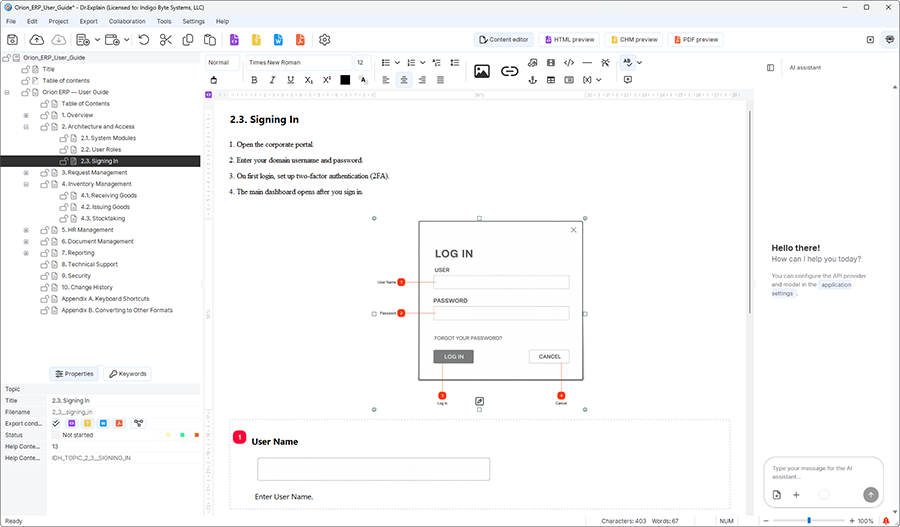Insert a picture with the image icon
Screen dimensions: 900x527
click(x=482, y=71)
